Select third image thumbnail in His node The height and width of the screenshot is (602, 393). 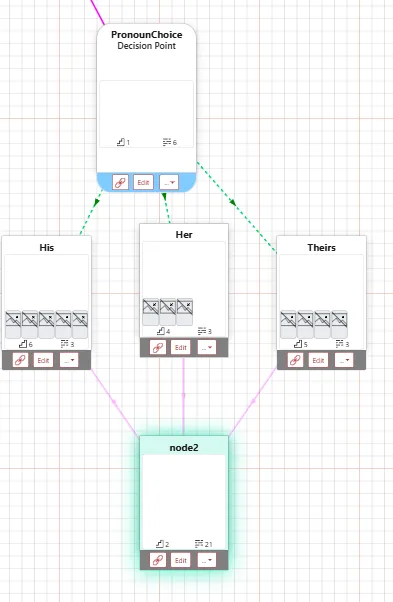(x=46, y=324)
